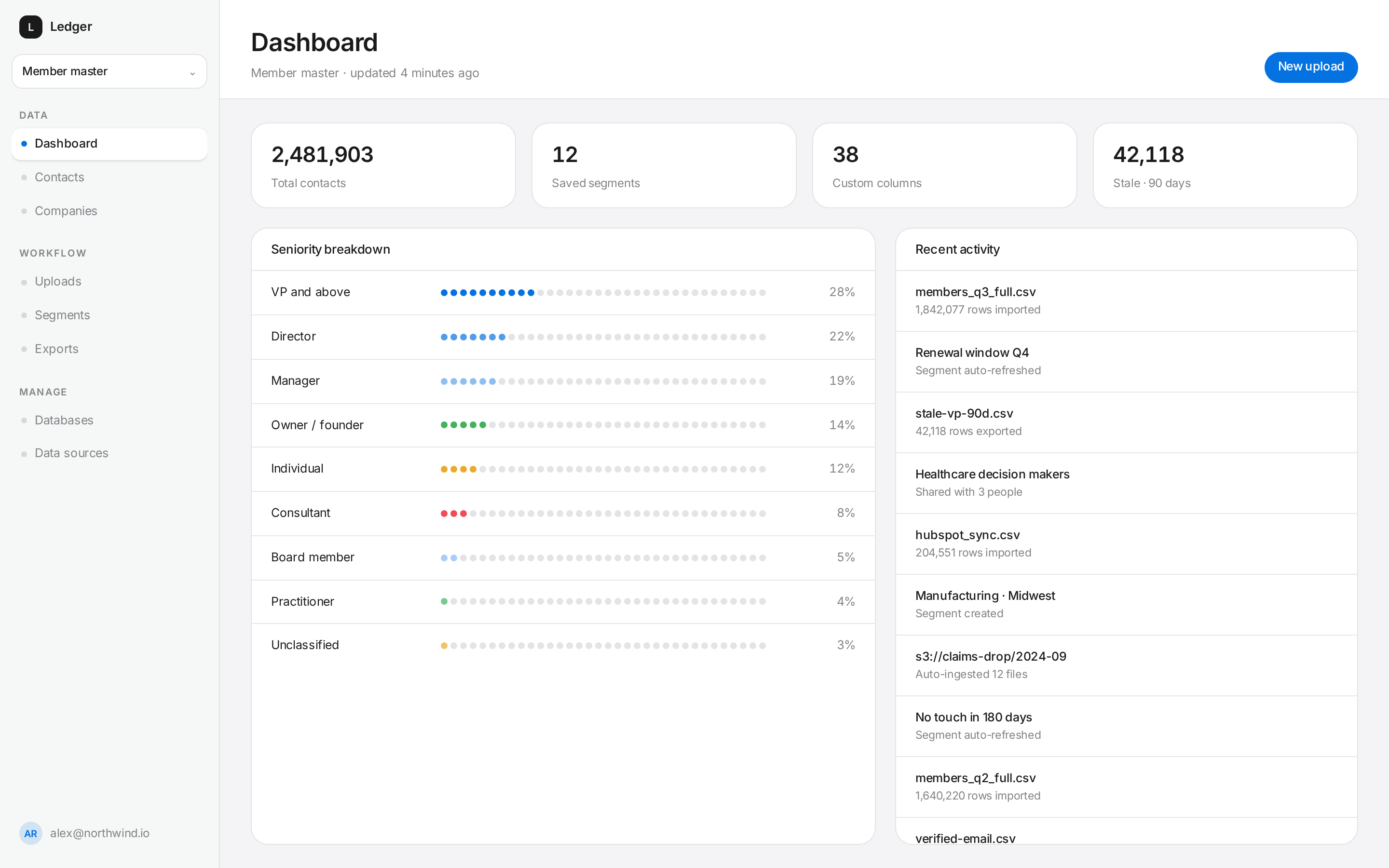This screenshot has width=1389, height=868.
Task: Open the Stale 90 days card
Action: [1225, 165]
